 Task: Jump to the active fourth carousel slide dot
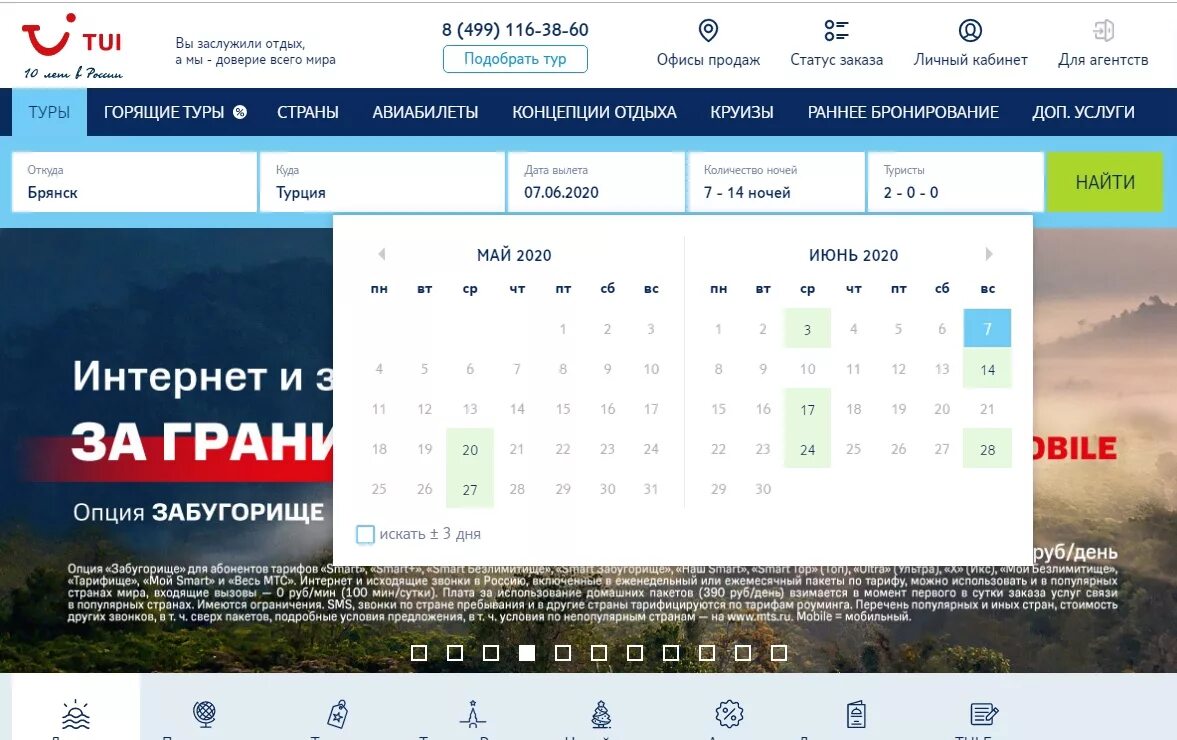point(527,653)
